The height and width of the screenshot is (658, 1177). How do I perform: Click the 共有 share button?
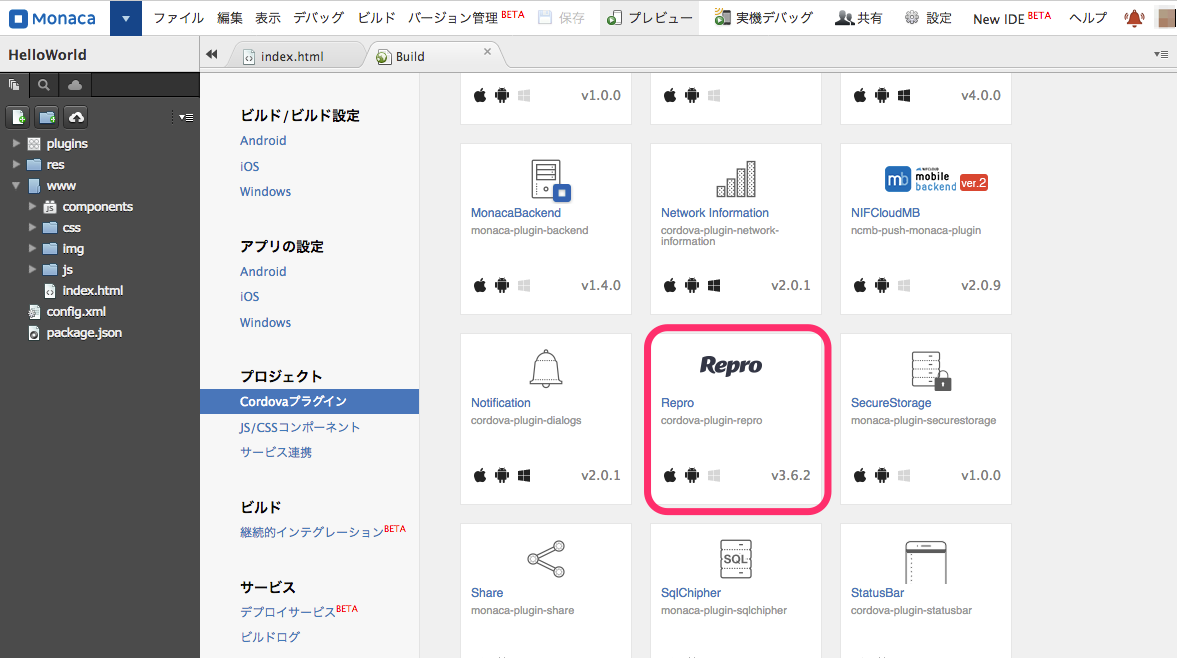tap(859, 18)
